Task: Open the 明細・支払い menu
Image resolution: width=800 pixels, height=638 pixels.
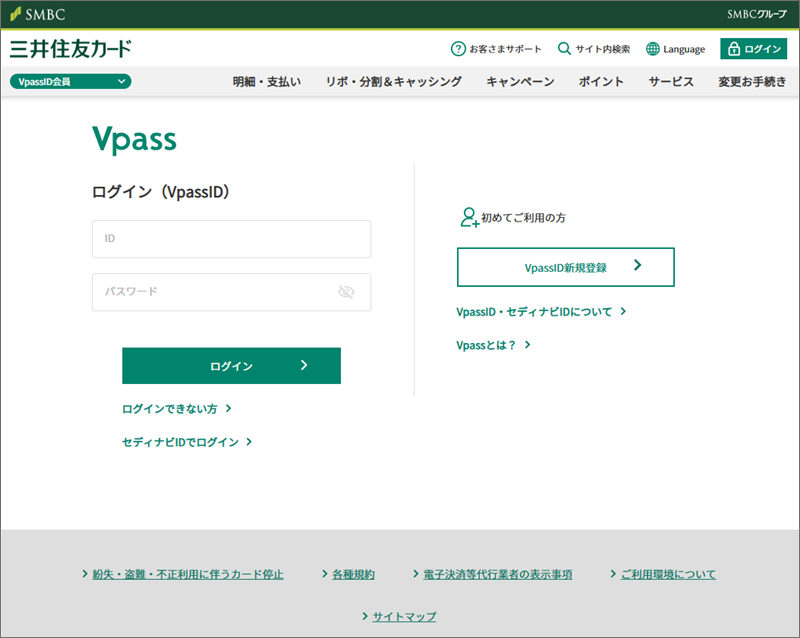Action: point(267,82)
